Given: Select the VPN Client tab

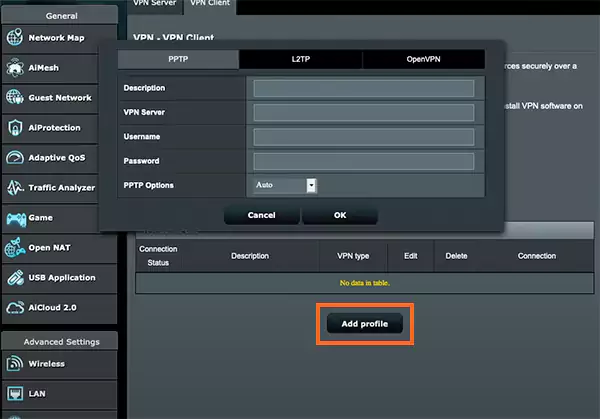Looking at the screenshot, I should click(x=210, y=4).
